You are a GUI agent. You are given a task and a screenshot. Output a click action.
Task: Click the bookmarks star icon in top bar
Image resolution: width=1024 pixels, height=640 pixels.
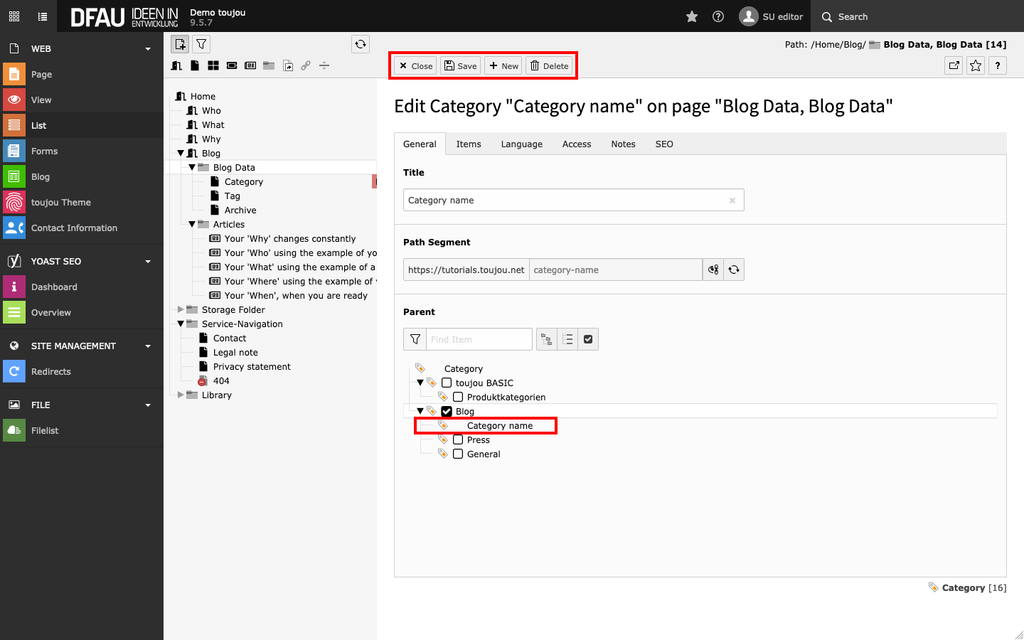pos(692,17)
